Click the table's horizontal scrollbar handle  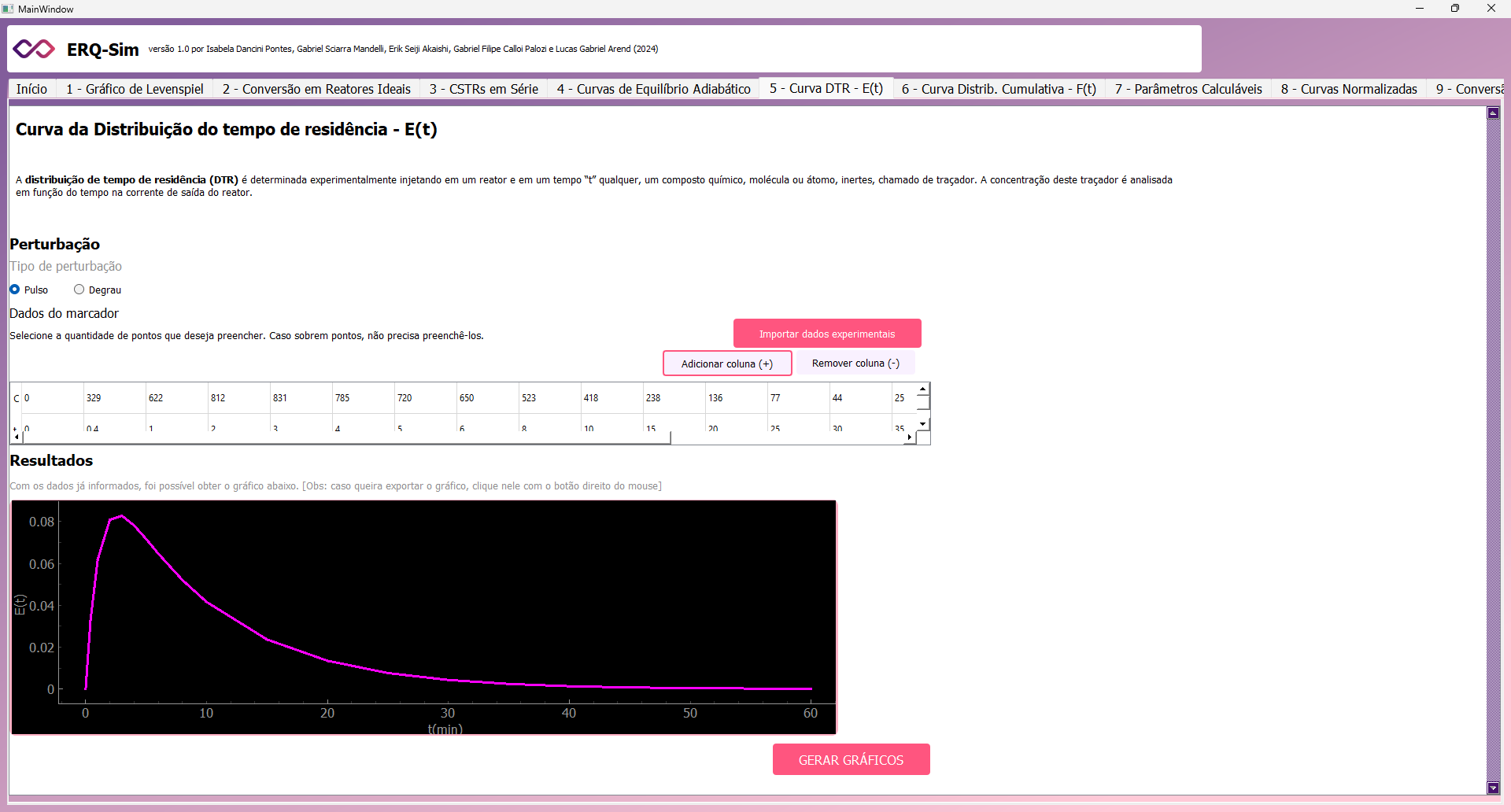pyautogui.click(x=345, y=437)
